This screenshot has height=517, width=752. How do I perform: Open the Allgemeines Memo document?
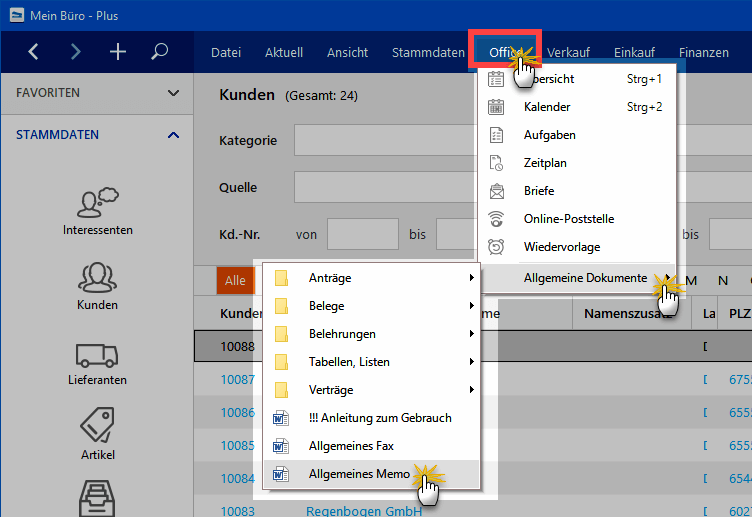[372, 474]
